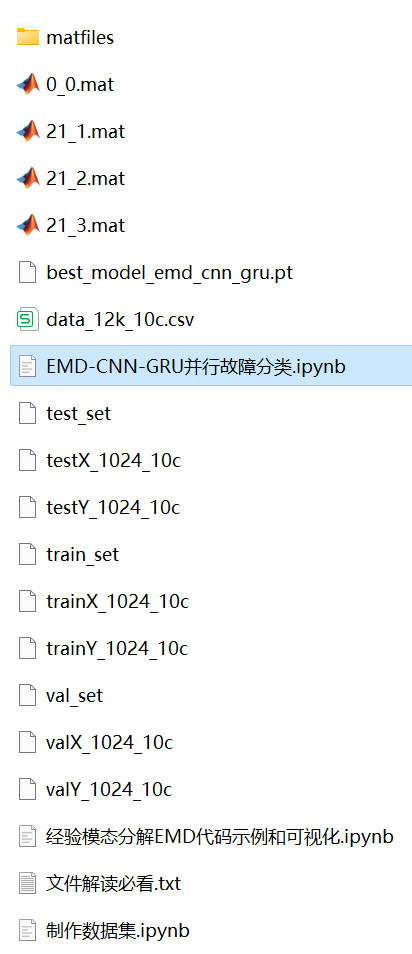412x954 pixels.
Task: Select the 21_3.mat MATLAB file icon
Action: point(27,225)
